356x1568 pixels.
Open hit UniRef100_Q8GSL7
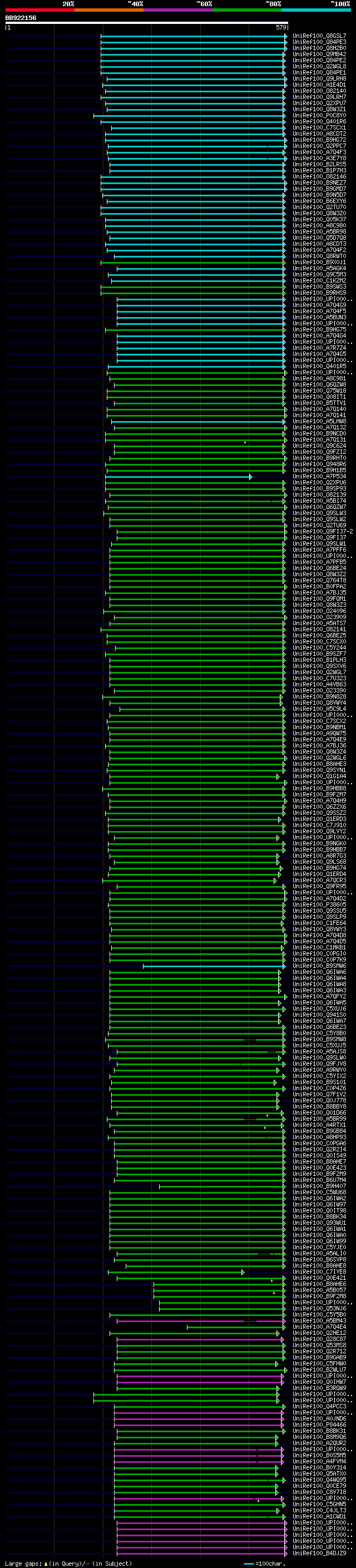[x=319, y=36]
